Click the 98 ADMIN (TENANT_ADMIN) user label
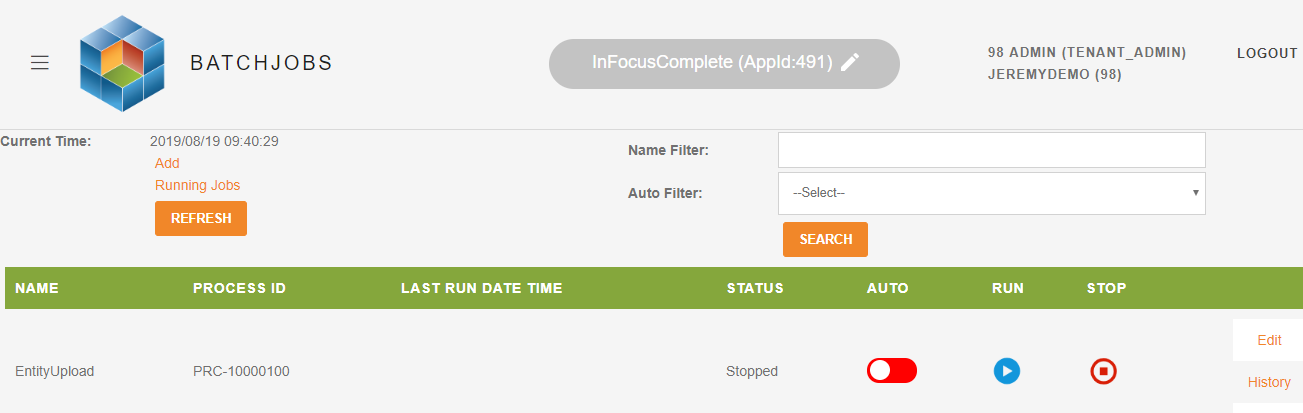 [x=1087, y=53]
